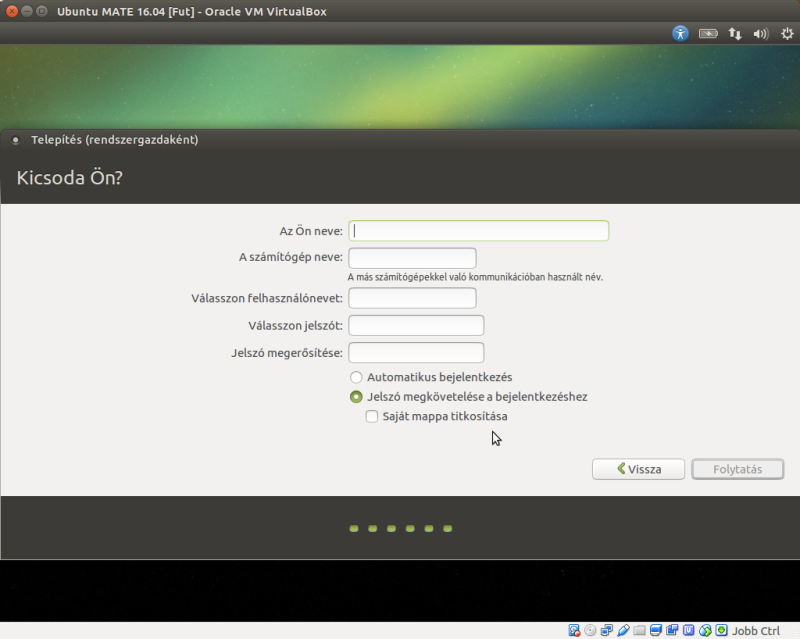Minimize the VirtualBox VM window

pos(27,11)
